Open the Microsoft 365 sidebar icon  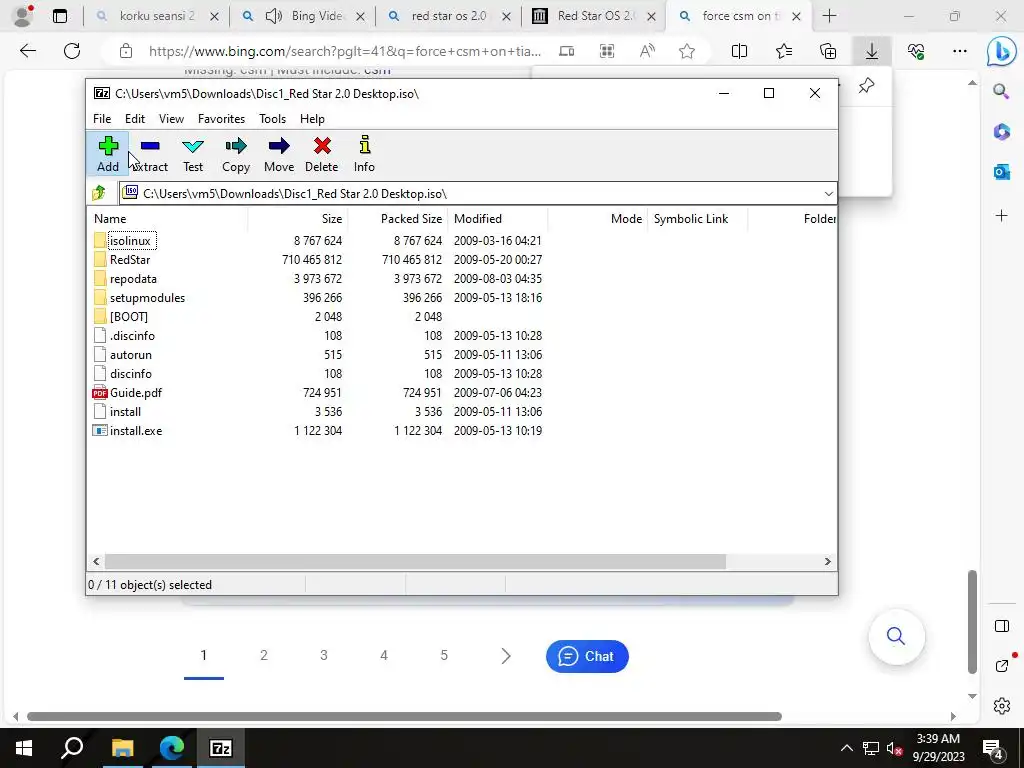tap(1001, 131)
